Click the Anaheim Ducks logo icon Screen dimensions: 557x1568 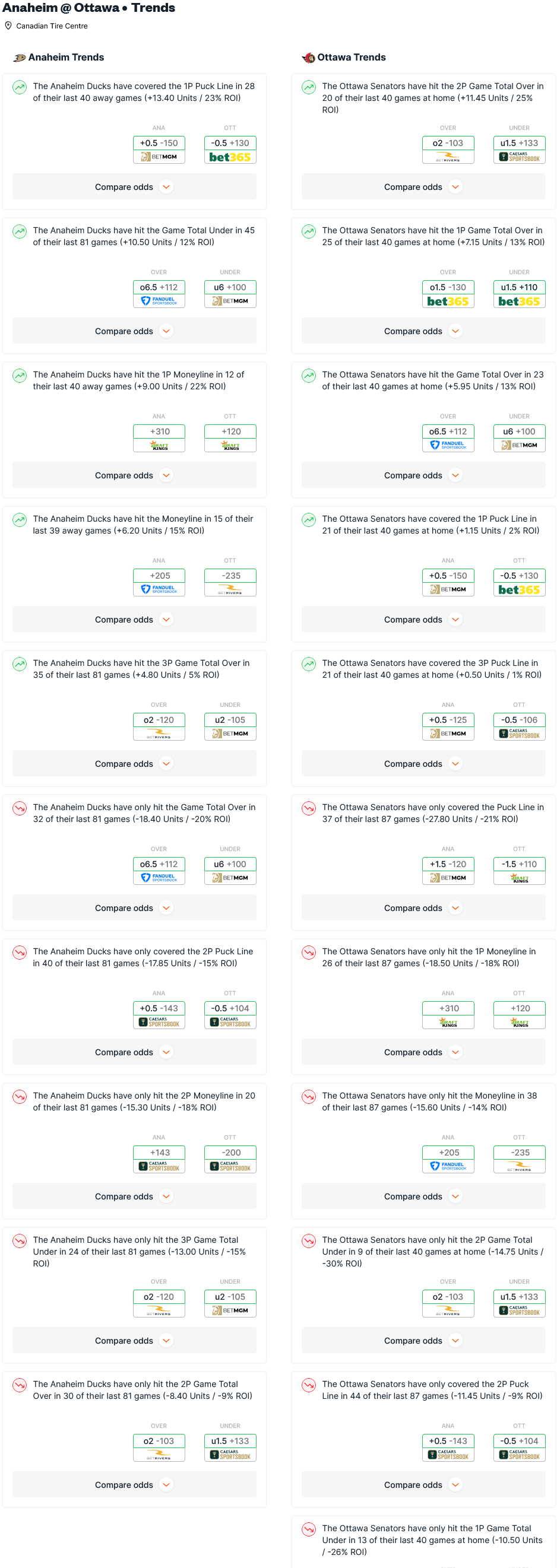[20, 58]
